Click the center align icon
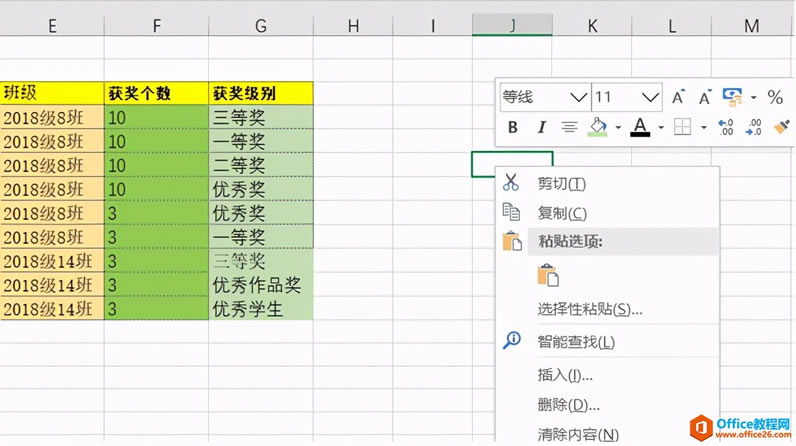The height and width of the screenshot is (446, 796). point(569,127)
